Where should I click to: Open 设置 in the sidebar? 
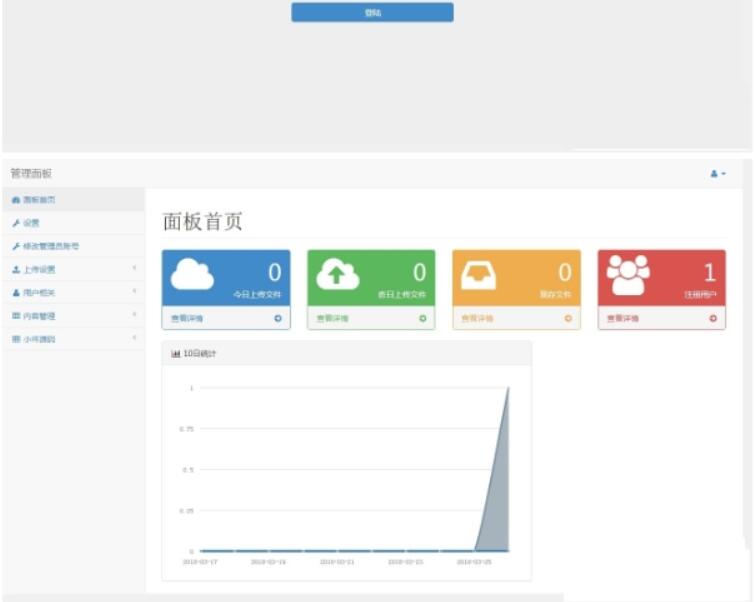pos(31,223)
